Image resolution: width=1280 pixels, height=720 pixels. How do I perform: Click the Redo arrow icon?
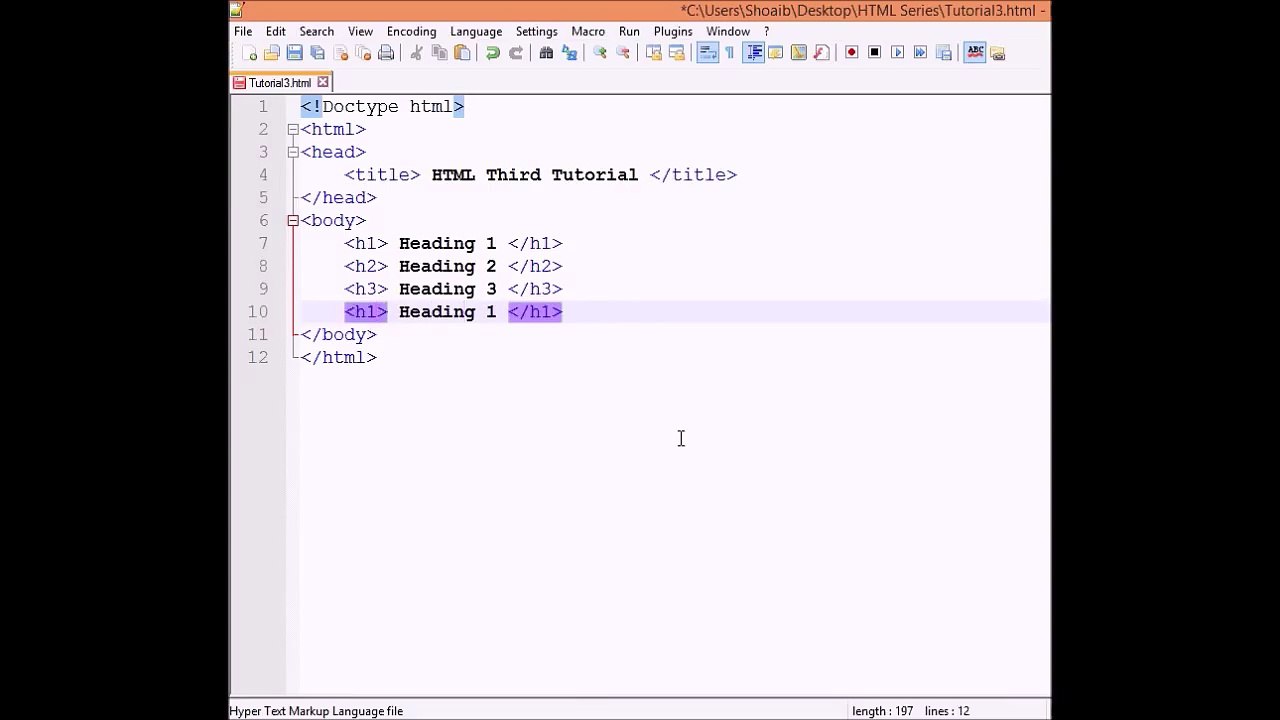click(515, 53)
